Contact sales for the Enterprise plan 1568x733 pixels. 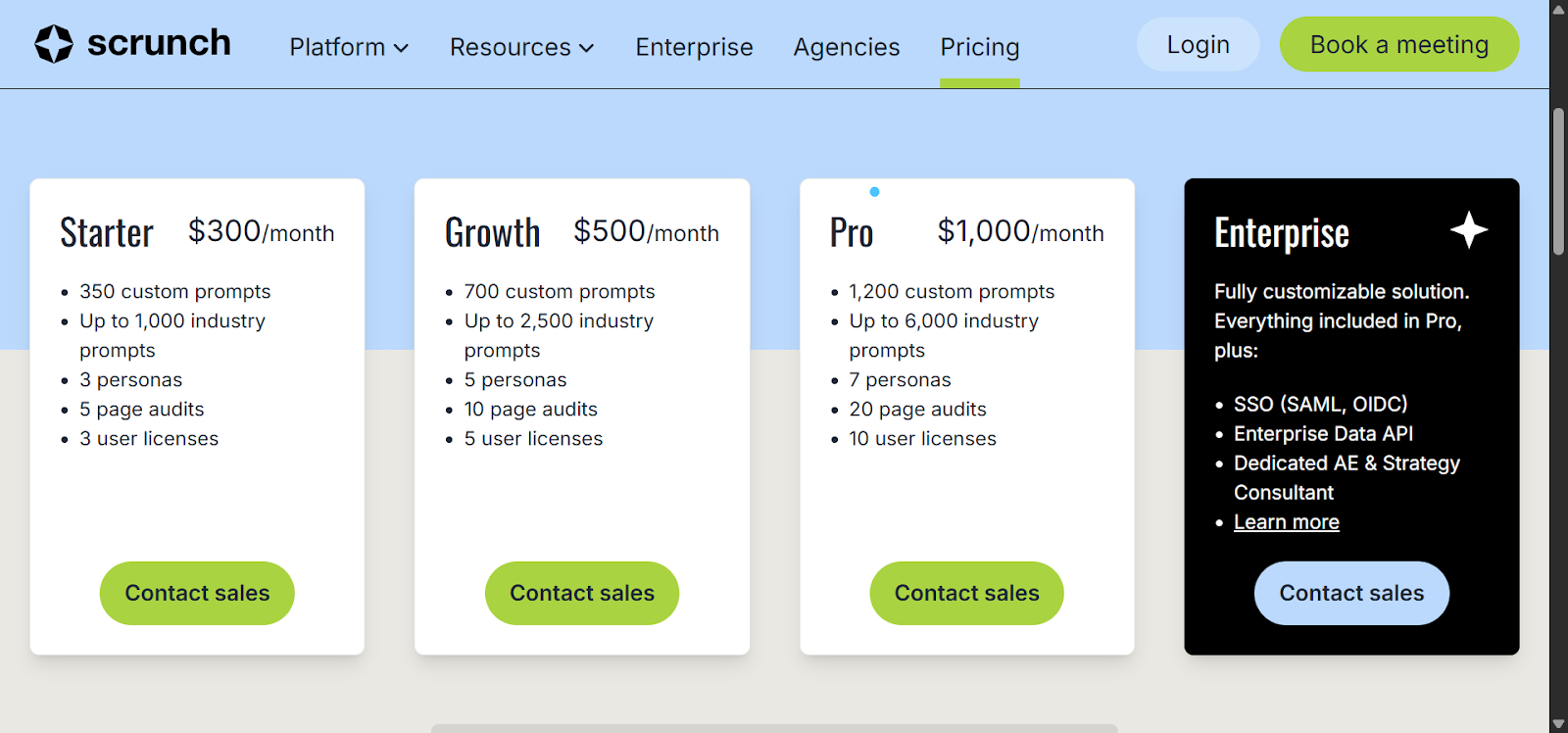click(1351, 593)
